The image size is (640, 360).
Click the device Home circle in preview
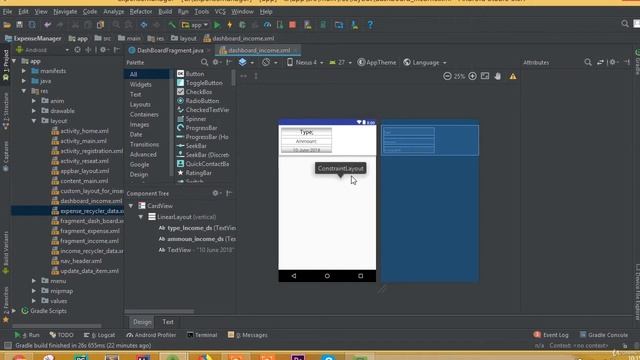(x=327, y=276)
